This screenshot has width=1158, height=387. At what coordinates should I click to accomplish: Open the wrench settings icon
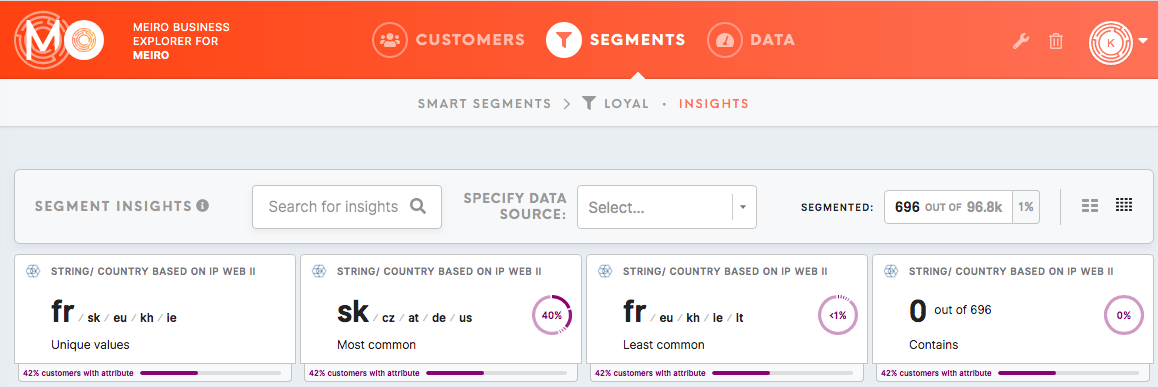(1021, 41)
